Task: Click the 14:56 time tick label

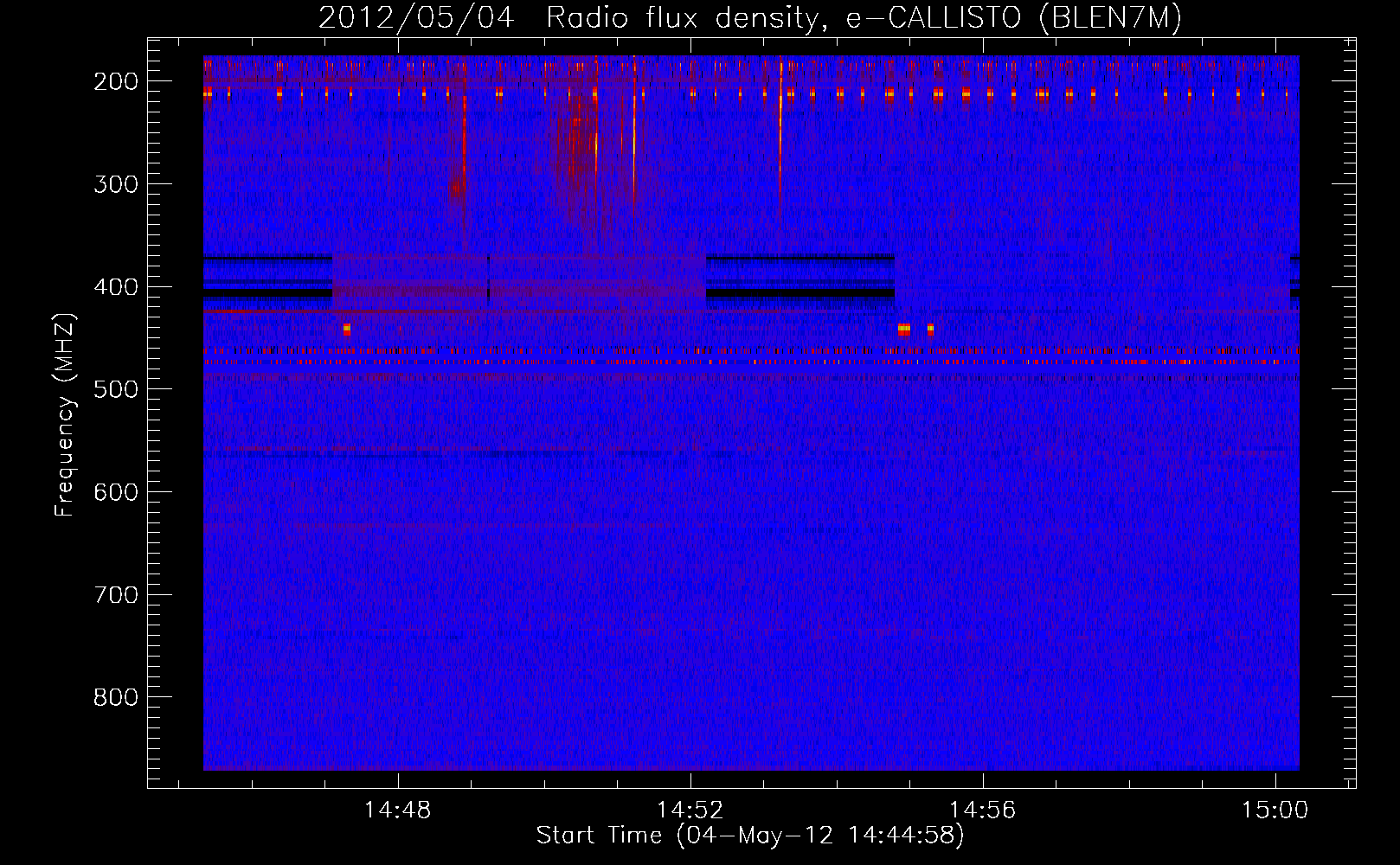Action: 983,811
